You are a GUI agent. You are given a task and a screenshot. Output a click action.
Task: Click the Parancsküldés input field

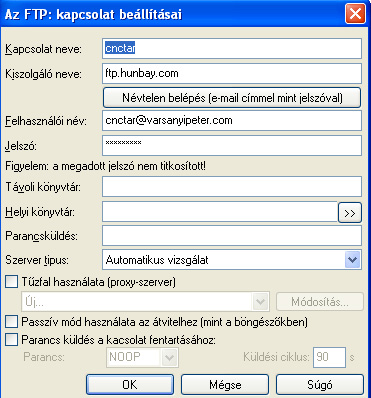tap(232, 236)
